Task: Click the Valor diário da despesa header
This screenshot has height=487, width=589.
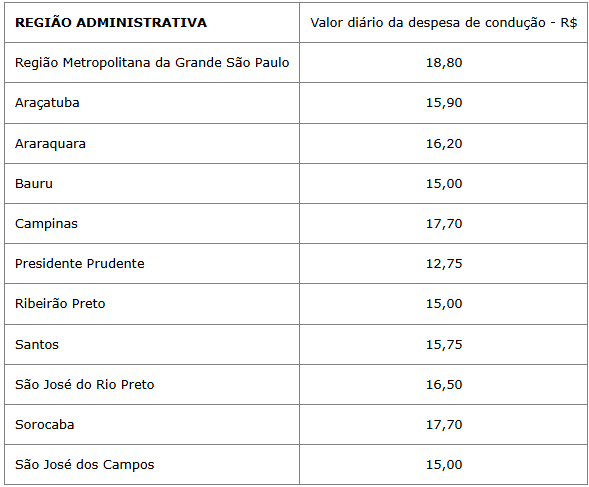Action: point(443,23)
